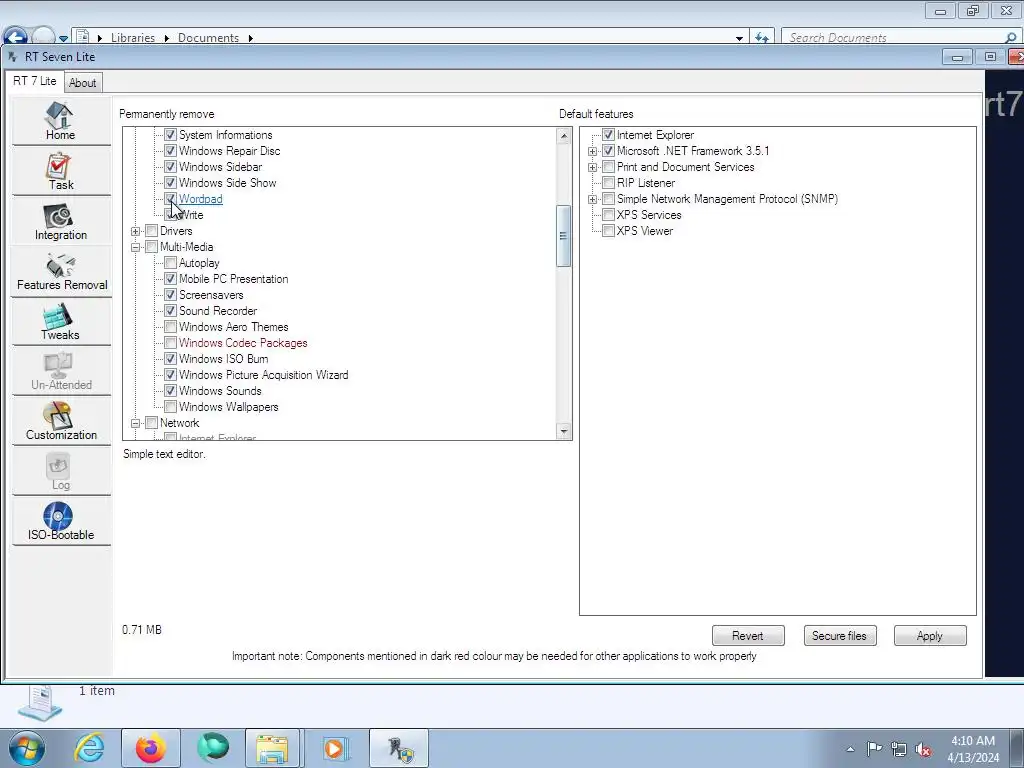Launch Internet Explorer from taskbar

coord(89,748)
